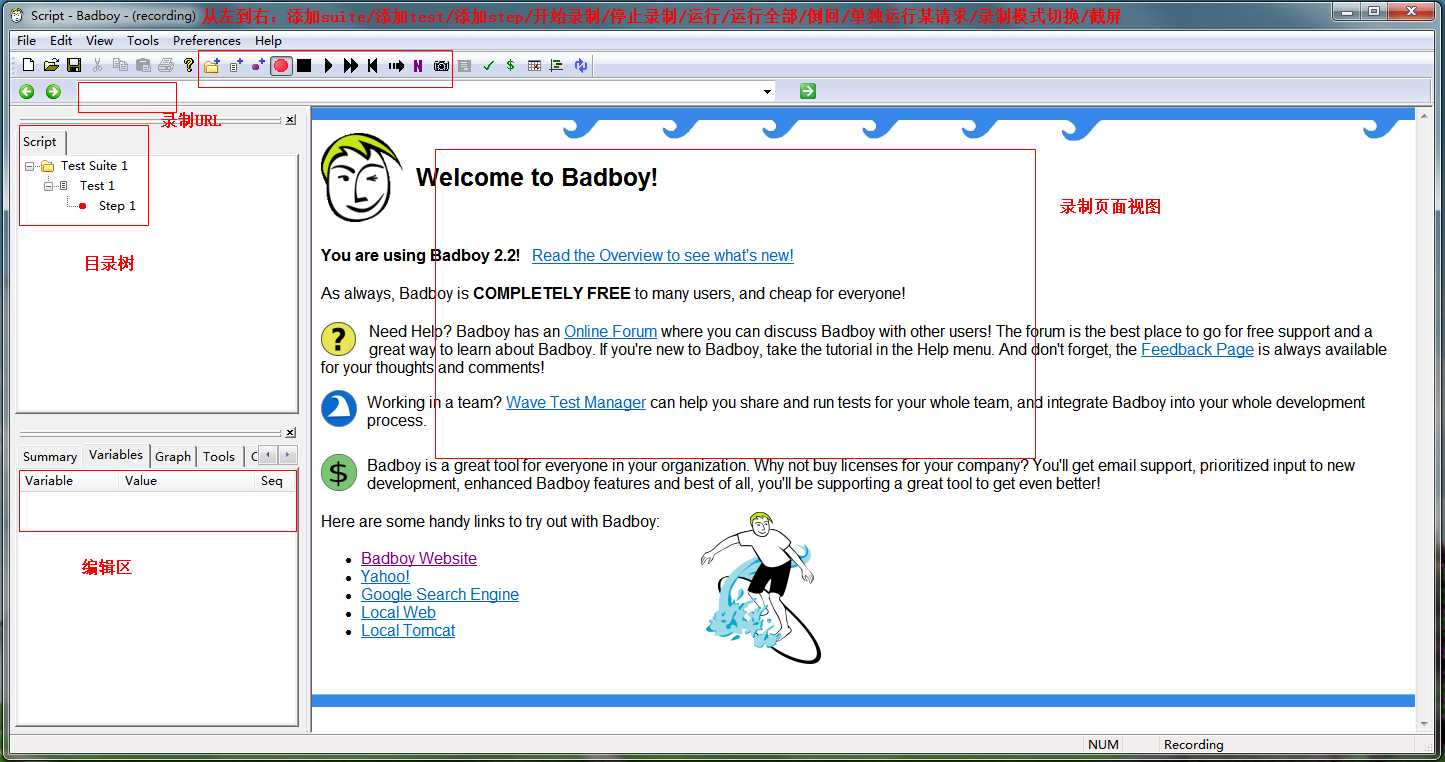Click the Seq column header
The image size is (1445, 762).
275,481
